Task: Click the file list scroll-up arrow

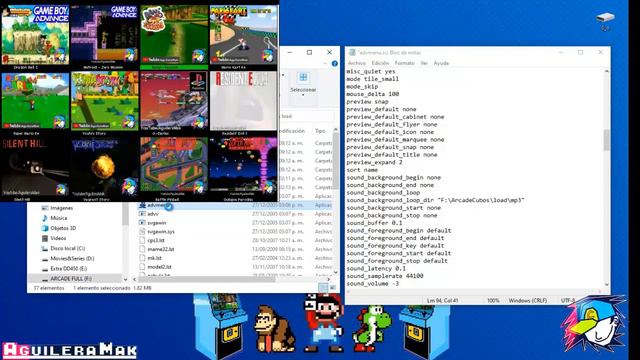Action: pyautogui.click(x=336, y=130)
